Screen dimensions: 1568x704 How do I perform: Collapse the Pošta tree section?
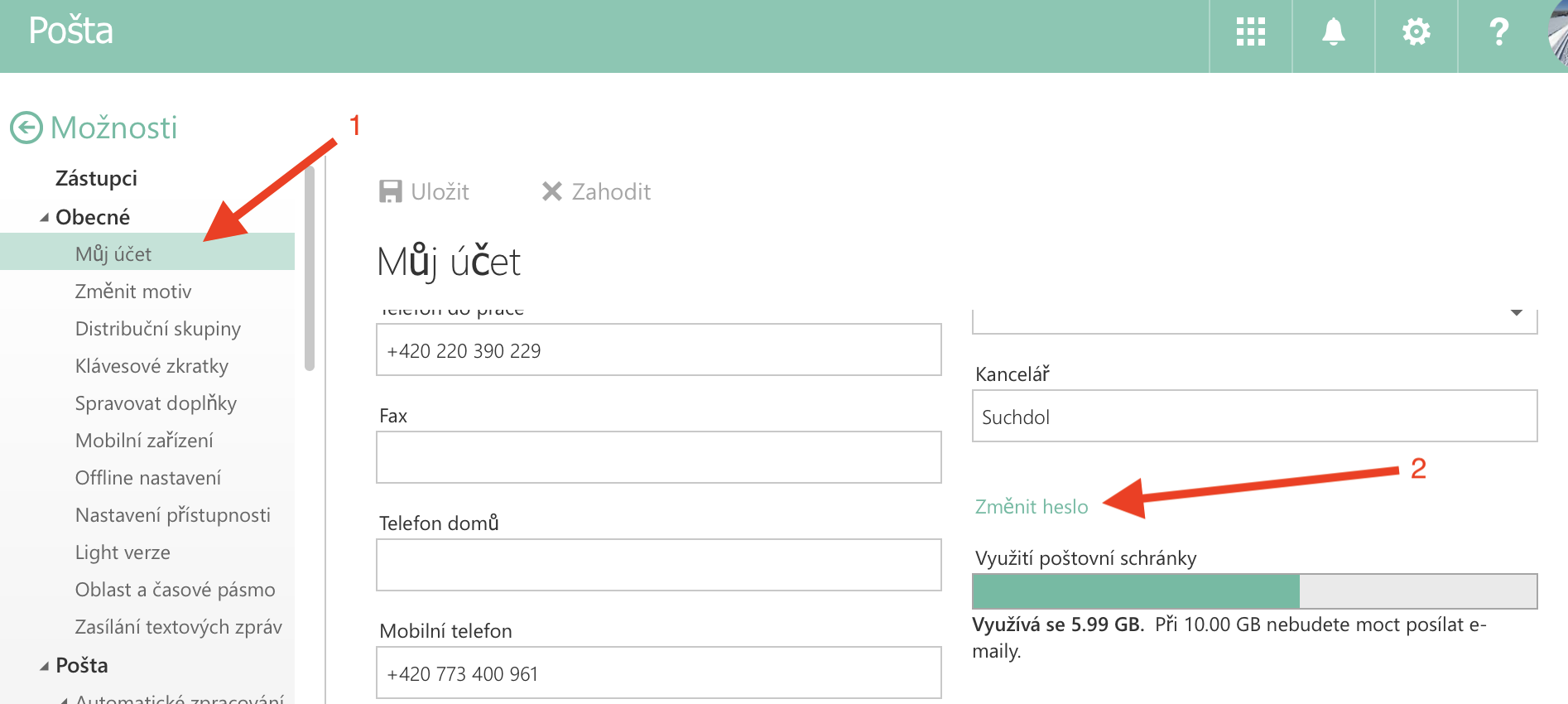(x=45, y=666)
